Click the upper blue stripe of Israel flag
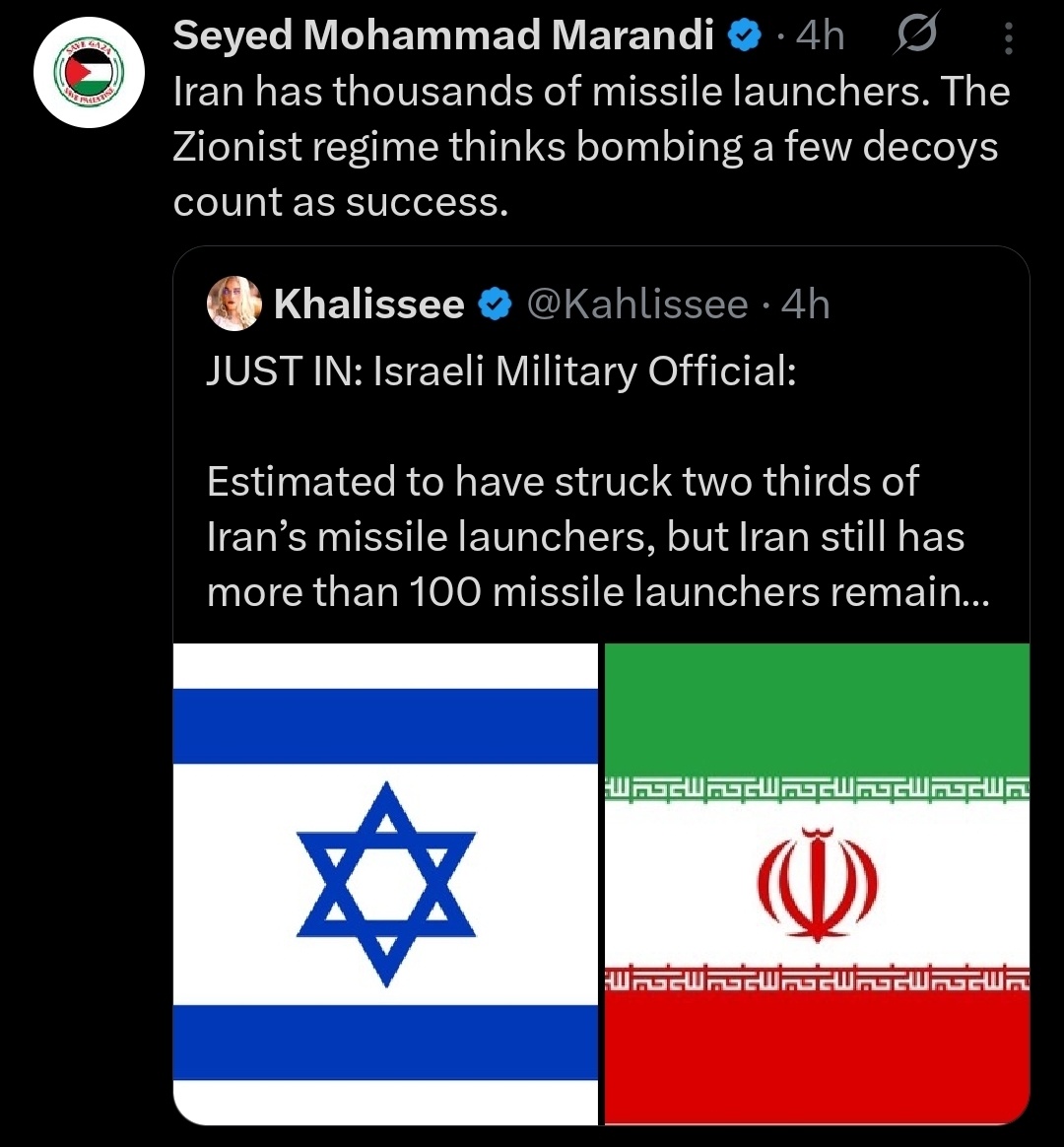 [x=385, y=725]
